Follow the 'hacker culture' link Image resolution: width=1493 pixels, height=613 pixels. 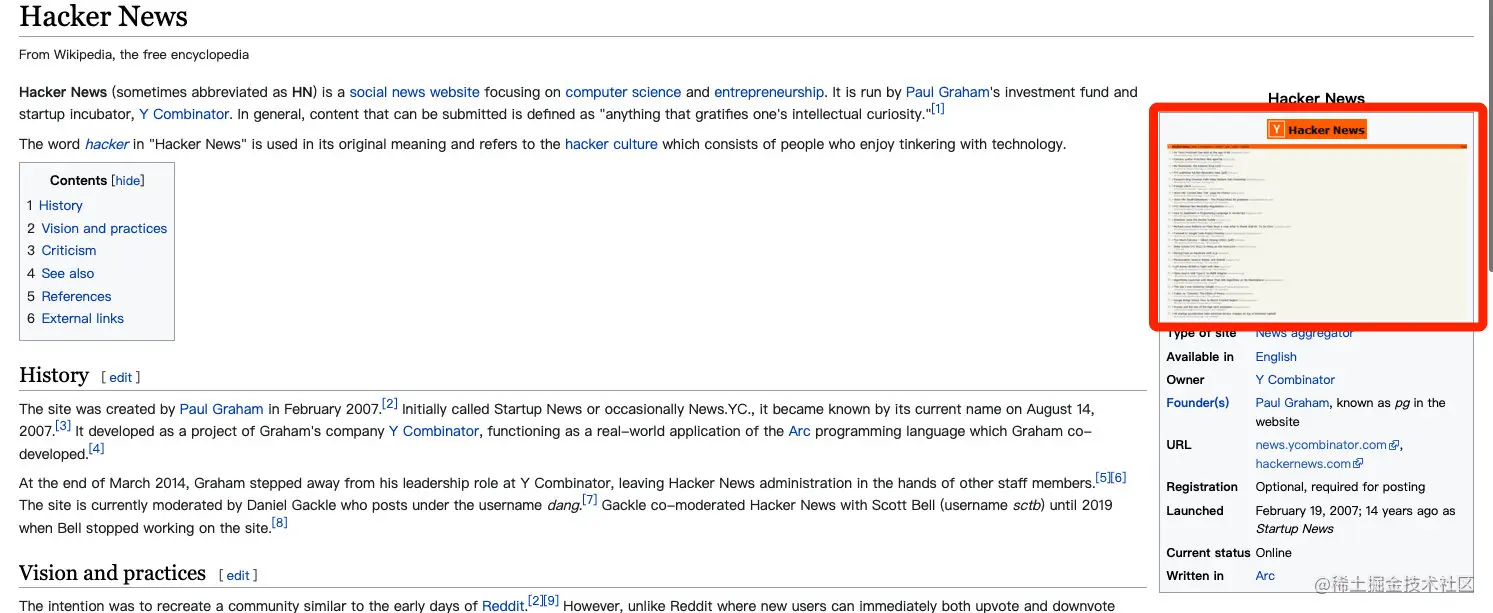tap(611, 144)
